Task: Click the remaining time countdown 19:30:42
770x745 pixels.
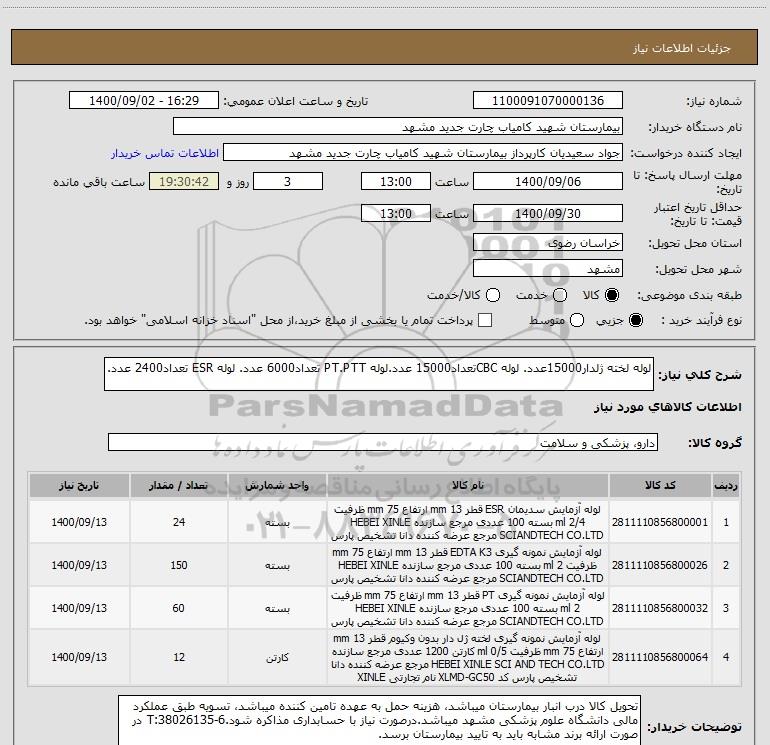Action: (x=184, y=181)
